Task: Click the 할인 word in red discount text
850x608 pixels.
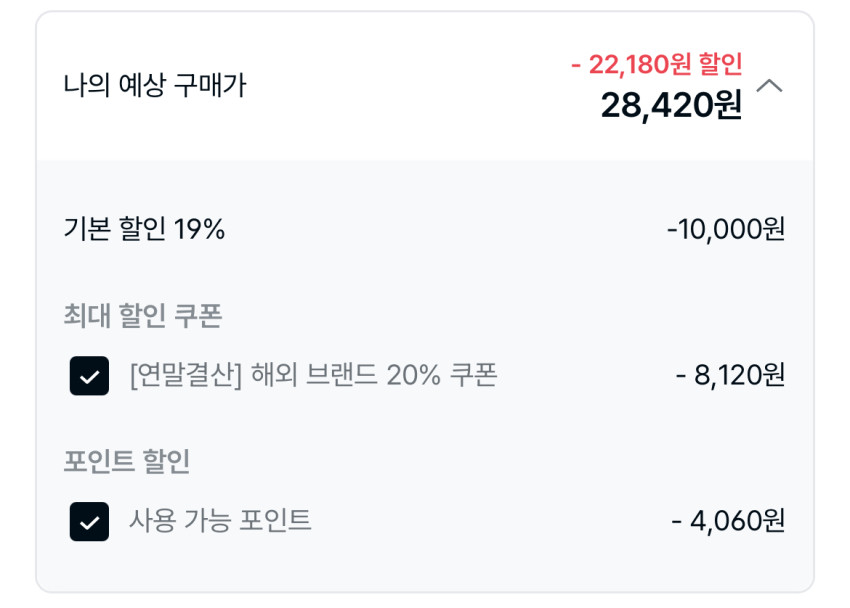Action: tap(720, 65)
